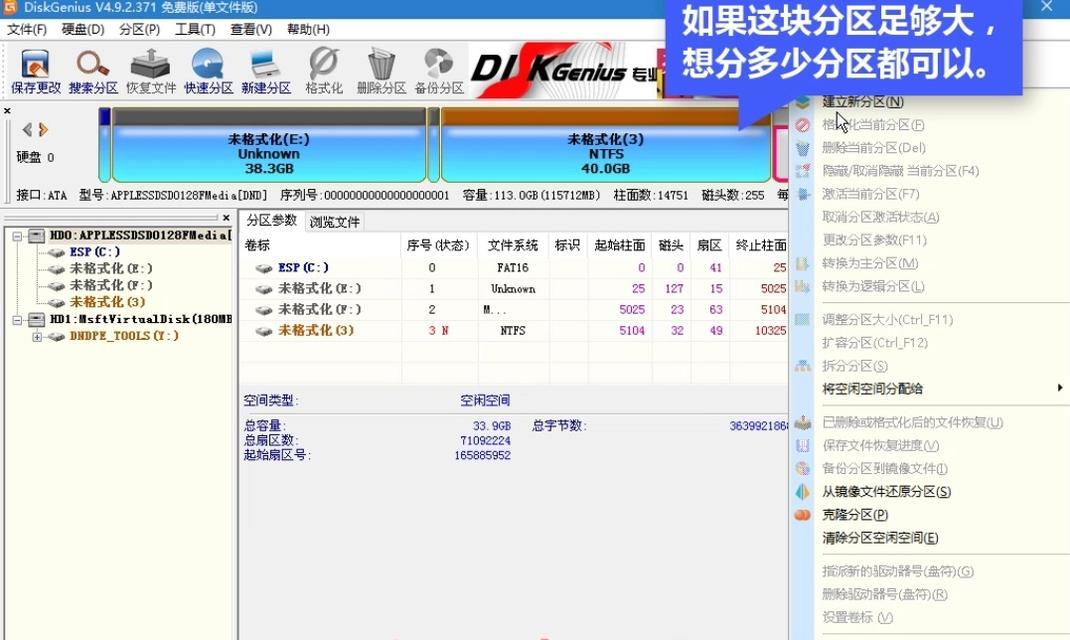This screenshot has width=1070, height=640.
Task: Select 未格式化 (E:) in the disk tree
Action: (111, 268)
